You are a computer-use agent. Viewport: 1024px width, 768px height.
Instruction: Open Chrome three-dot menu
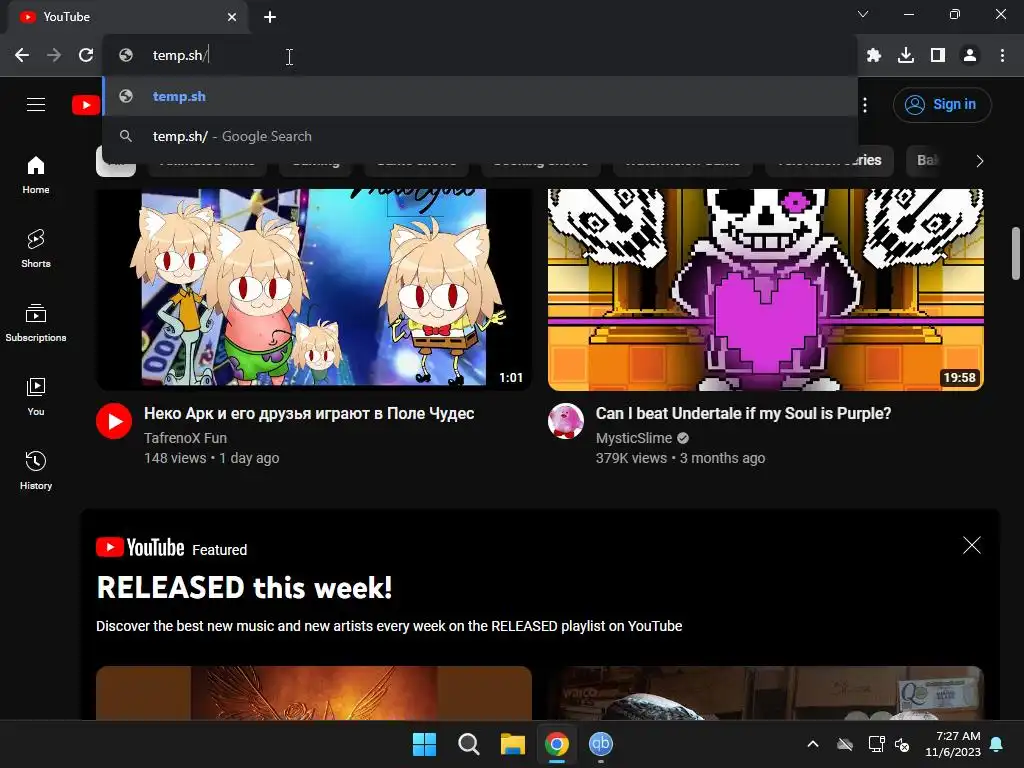pyautogui.click(x=1002, y=56)
